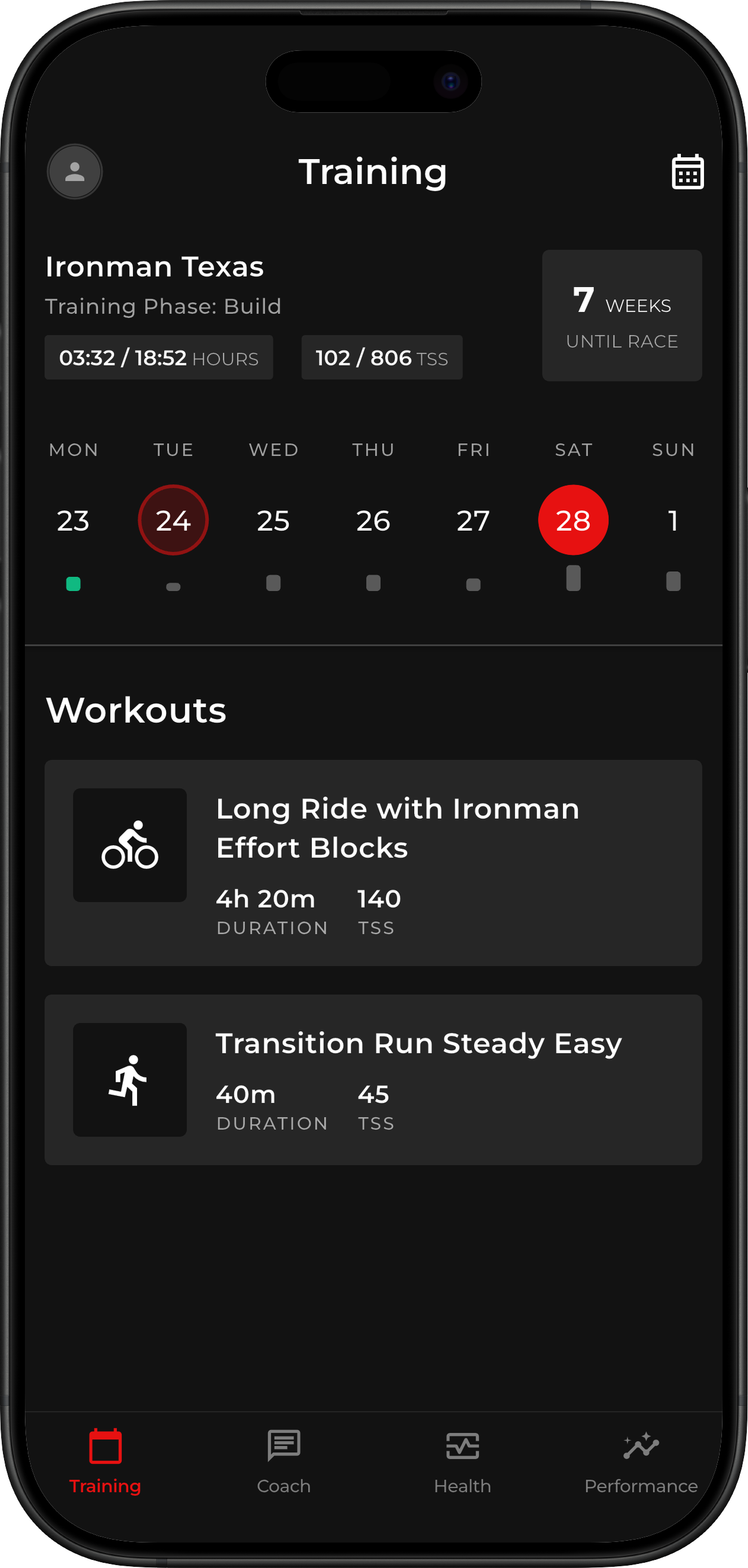The width and height of the screenshot is (748, 1568).
Task: Select Monday the 23rd
Action: [73, 520]
